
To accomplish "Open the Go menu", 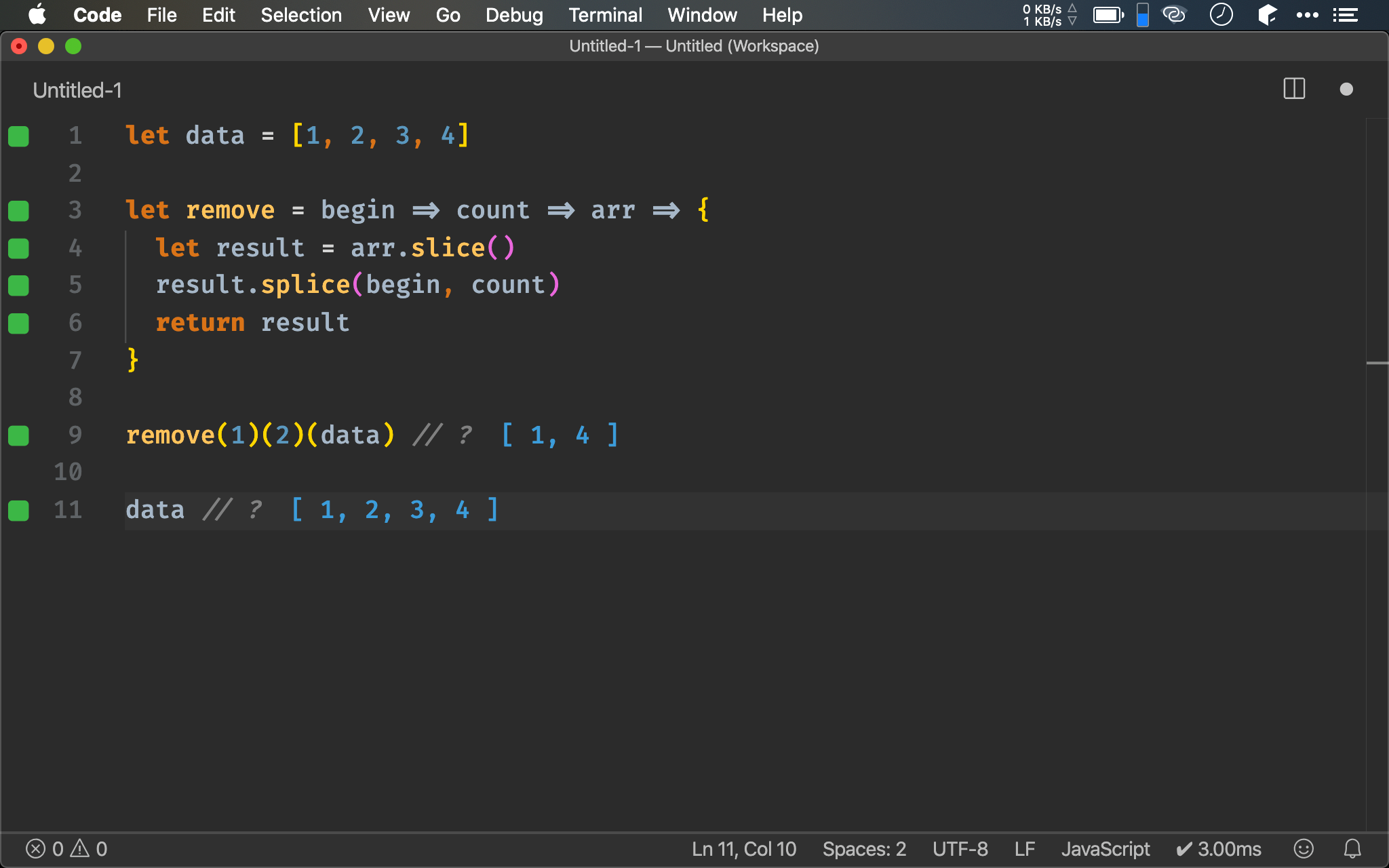I will click(x=448, y=15).
